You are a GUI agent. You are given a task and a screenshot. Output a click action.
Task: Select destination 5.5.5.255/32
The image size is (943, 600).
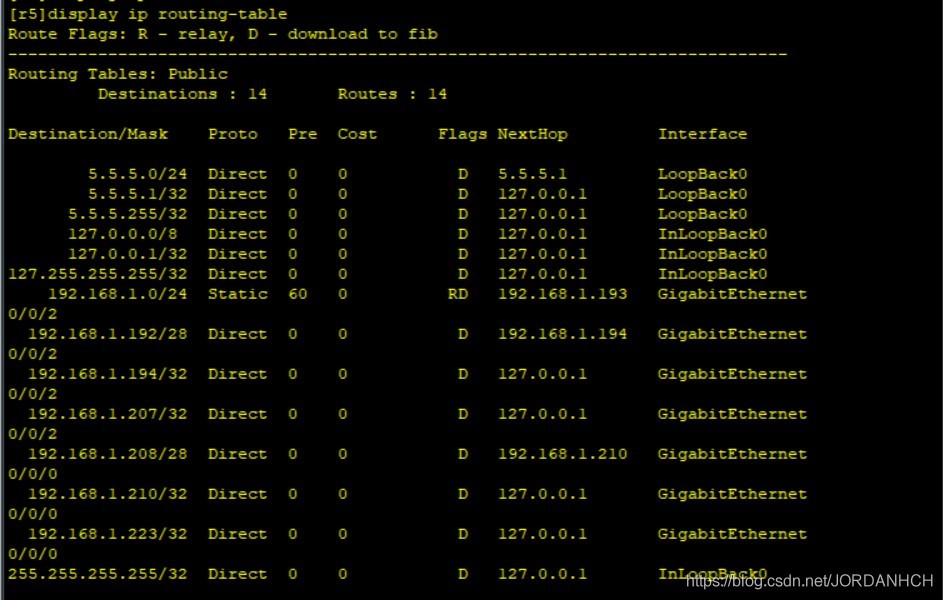coord(127,213)
